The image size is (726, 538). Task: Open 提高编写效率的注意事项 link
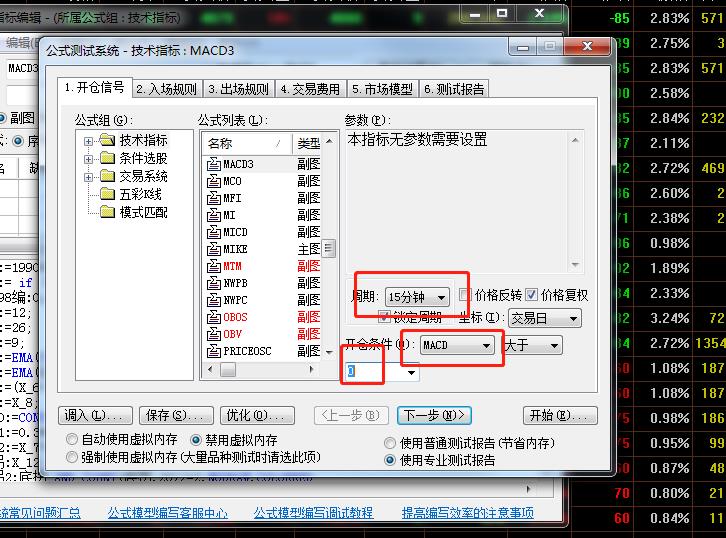point(468,513)
